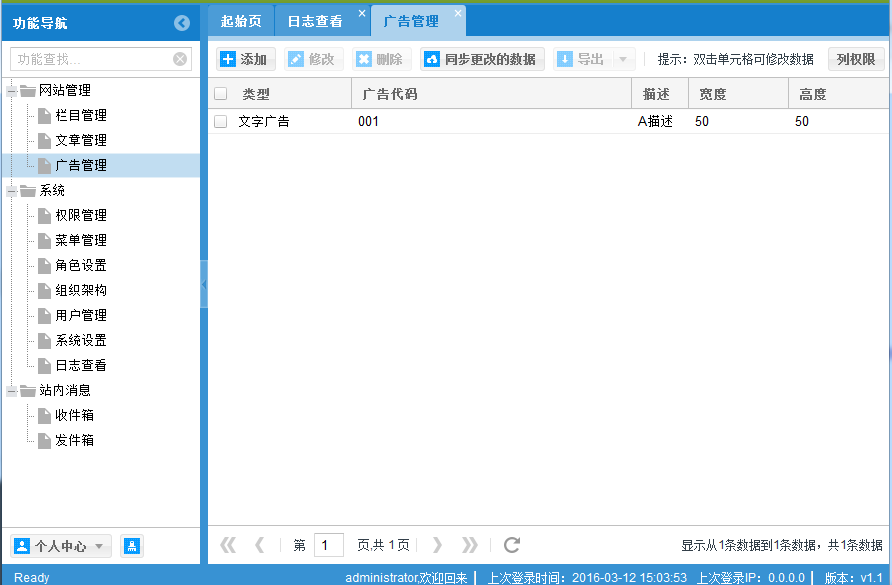Click the 删除 delete icon
This screenshot has height=585, width=892.
362,58
